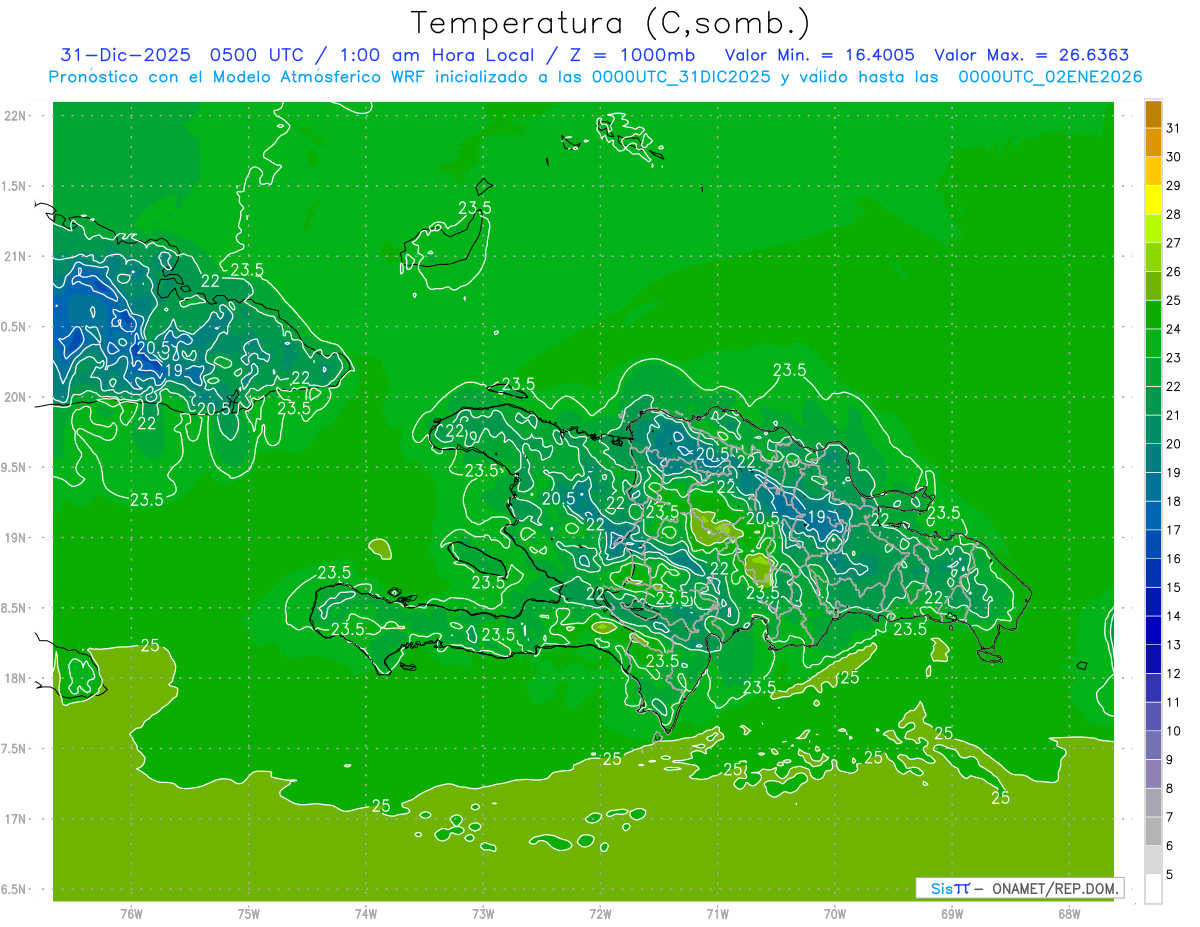Select the white swatch below 5 on scale
Viewport: 1200px width, 927px height.
click(x=1153, y=889)
